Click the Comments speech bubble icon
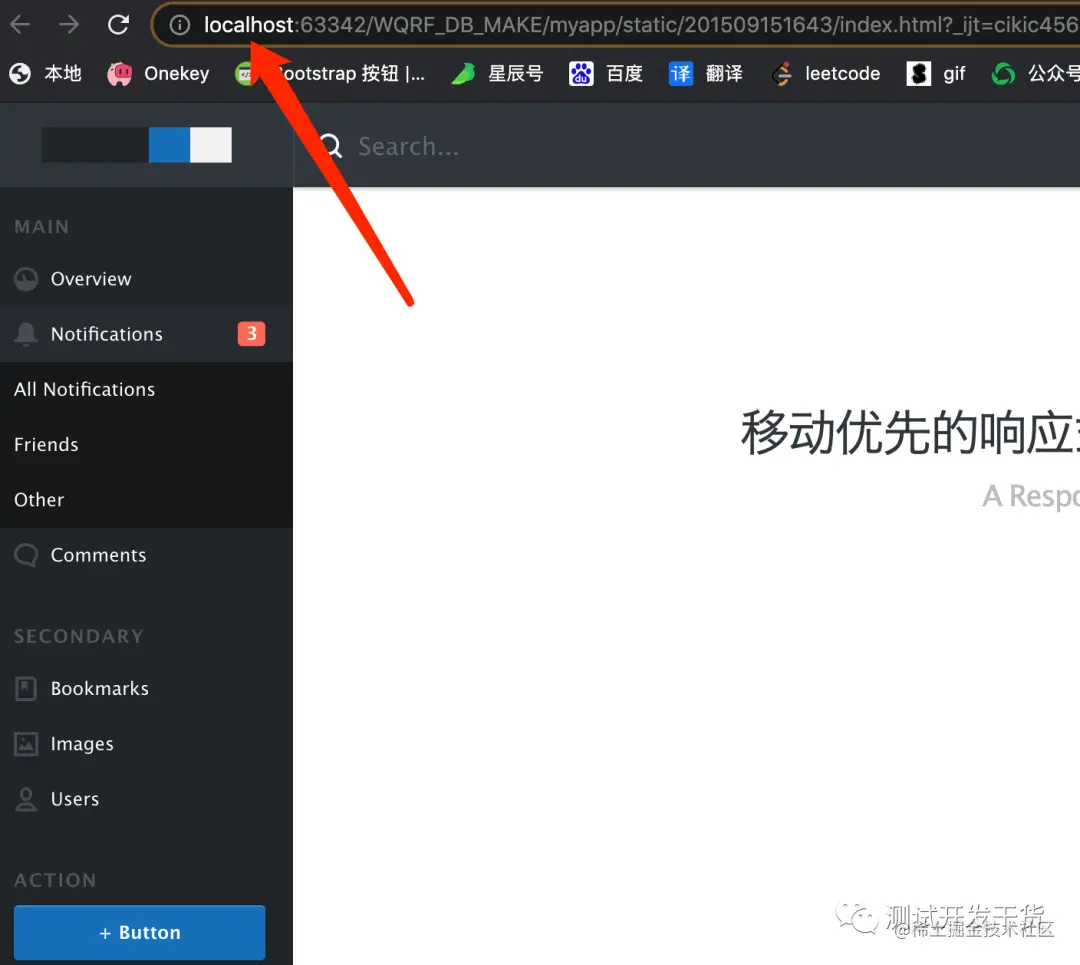Screen dimensions: 1080x965 pyautogui.click(x=25, y=555)
